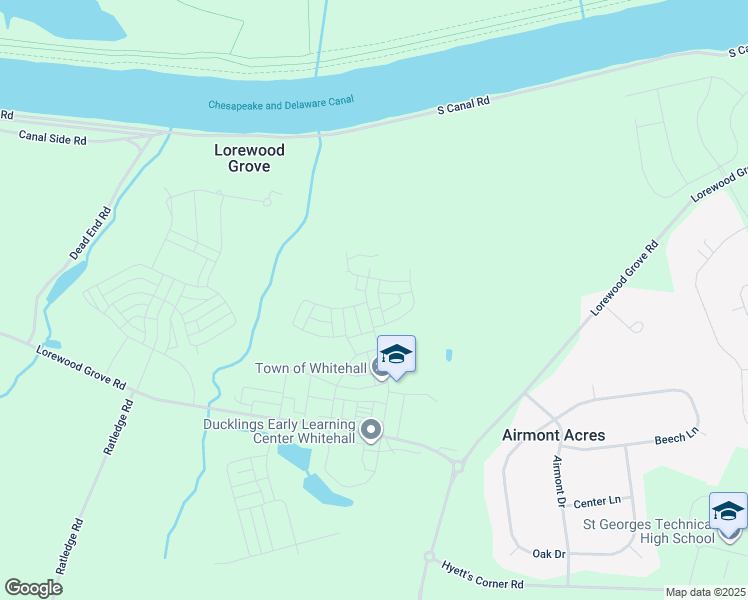The width and height of the screenshot is (748, 600).
Task: Click the Ducklings Early Learning Center Whitehall text
Action: [280, 431]
